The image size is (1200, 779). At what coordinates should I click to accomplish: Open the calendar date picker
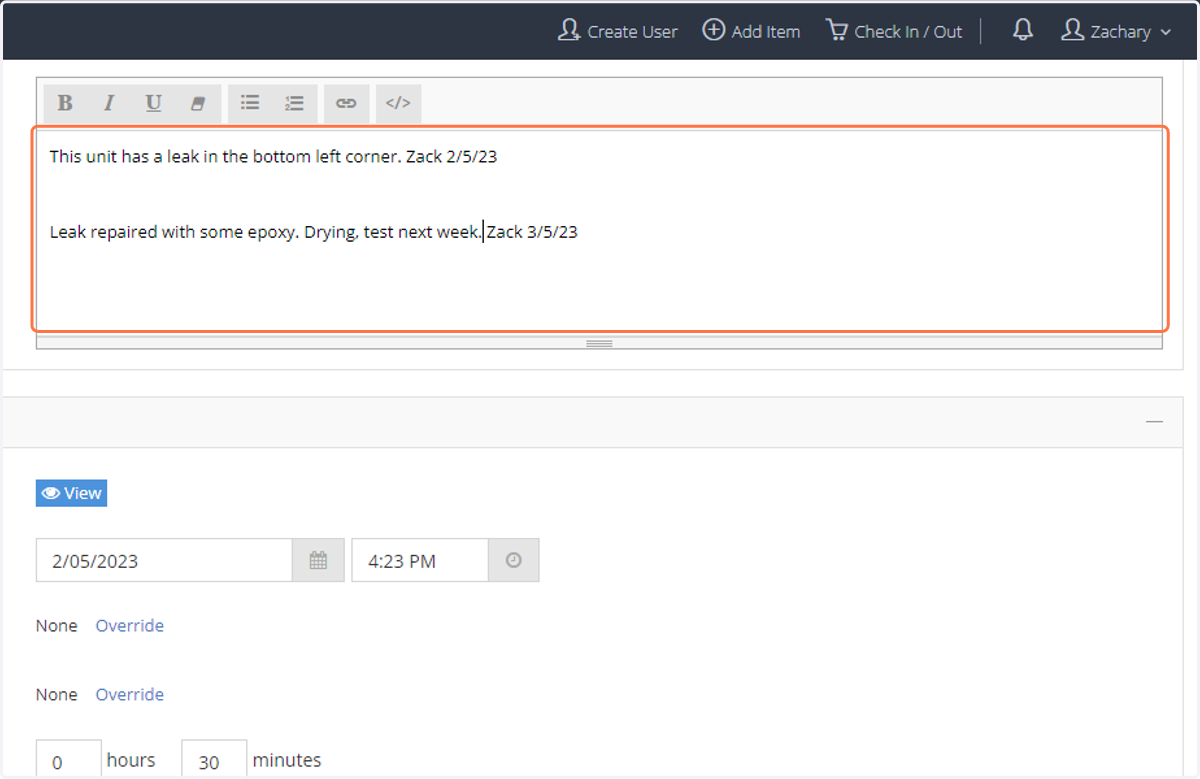[318, 561]
